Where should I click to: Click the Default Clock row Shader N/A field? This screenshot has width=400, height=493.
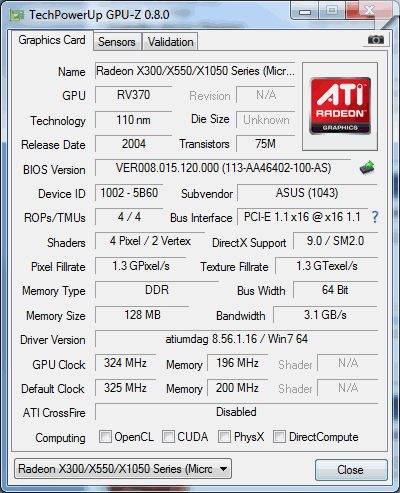tap(348, 388)
